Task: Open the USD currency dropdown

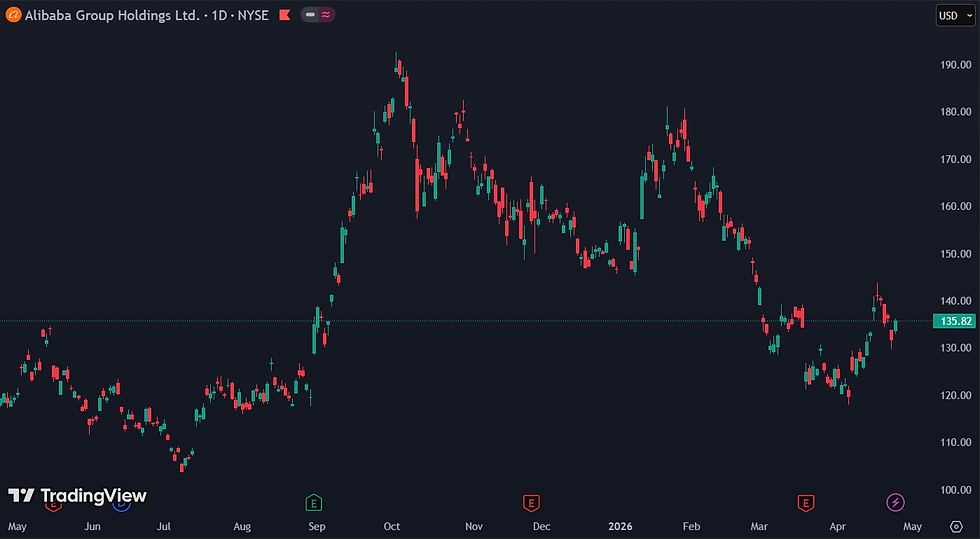Action: pyautogui.click(x=955, y=16)
